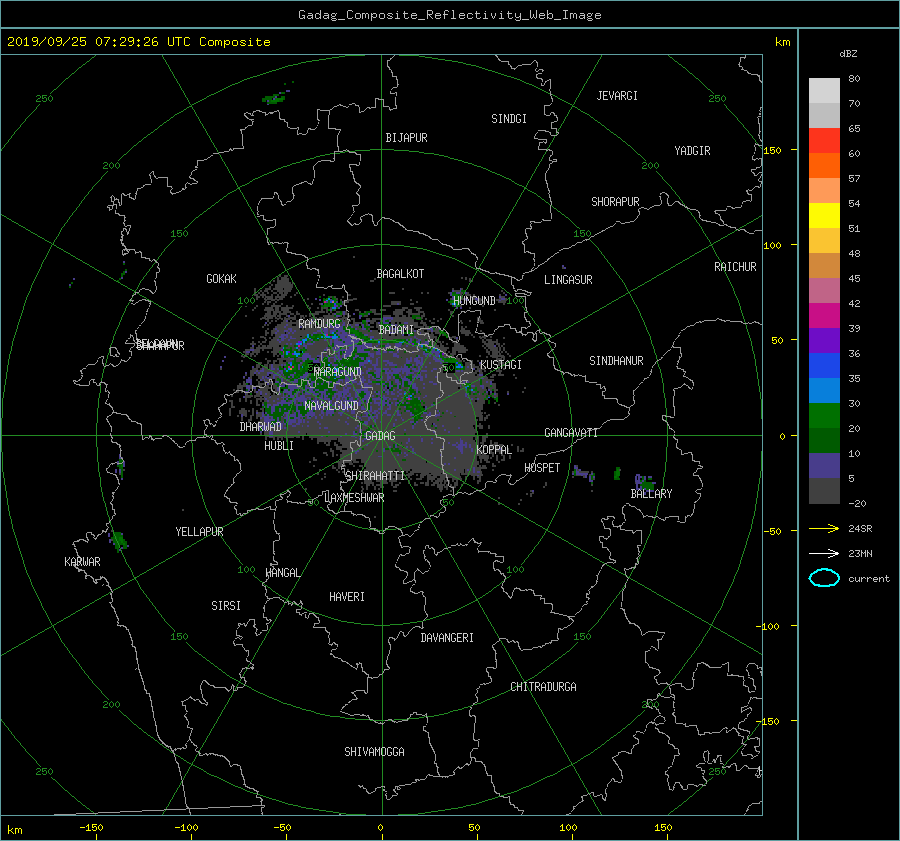The width and height of the screenshot is (900, 841).
Task: Click the cyan ellipse current legend icon
Action: pyautogui.click(x=824, y=578)
